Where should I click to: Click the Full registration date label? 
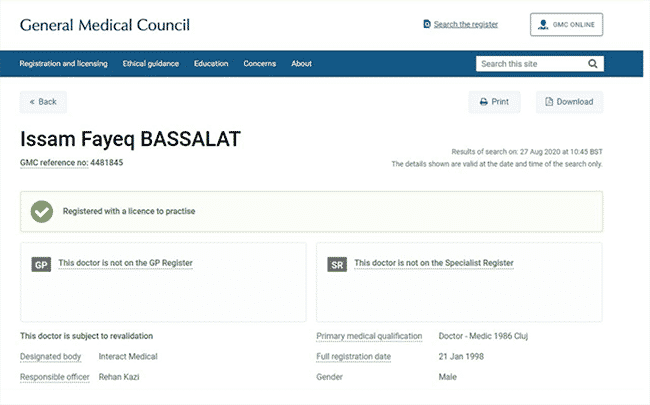354,356
